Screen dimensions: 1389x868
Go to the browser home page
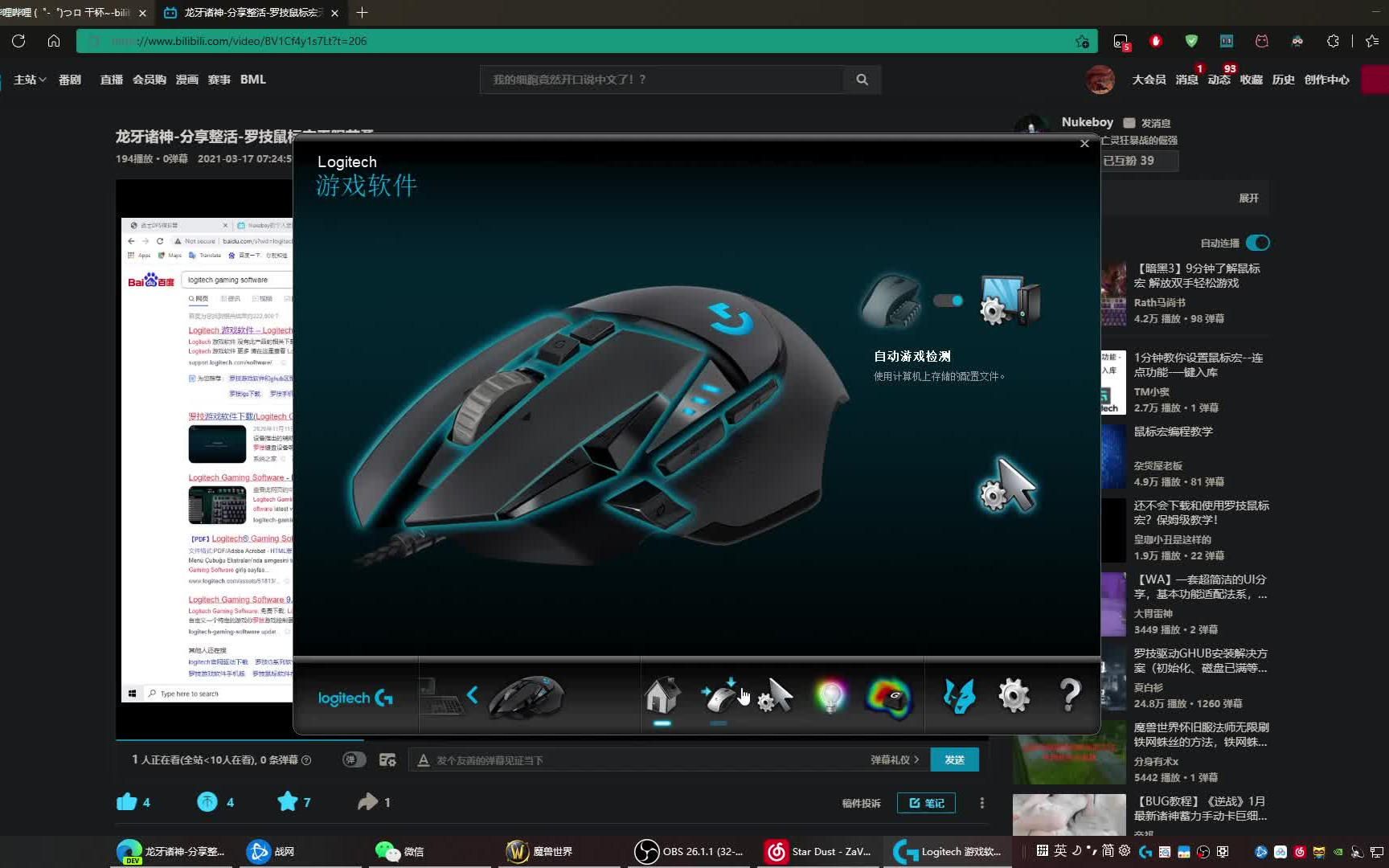click(x=54, y=41)
